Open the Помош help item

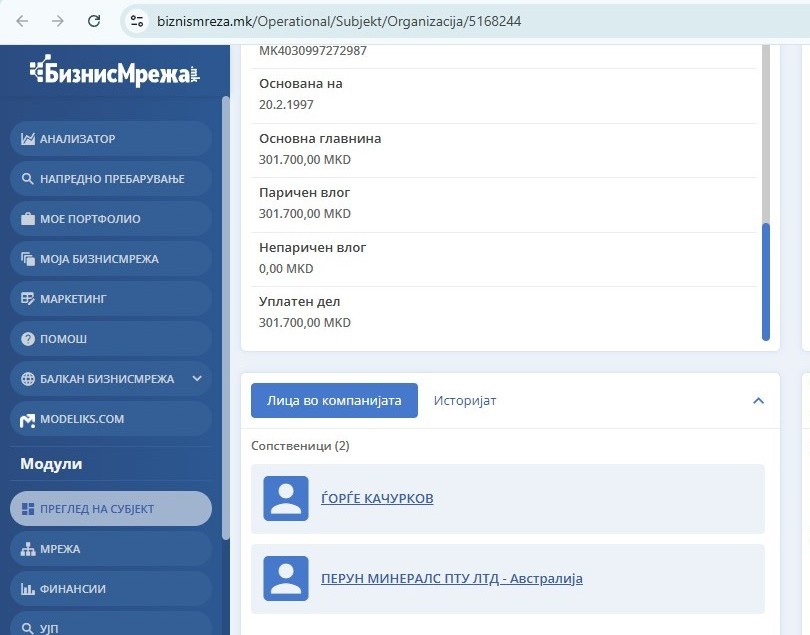(x=110, y=339)
